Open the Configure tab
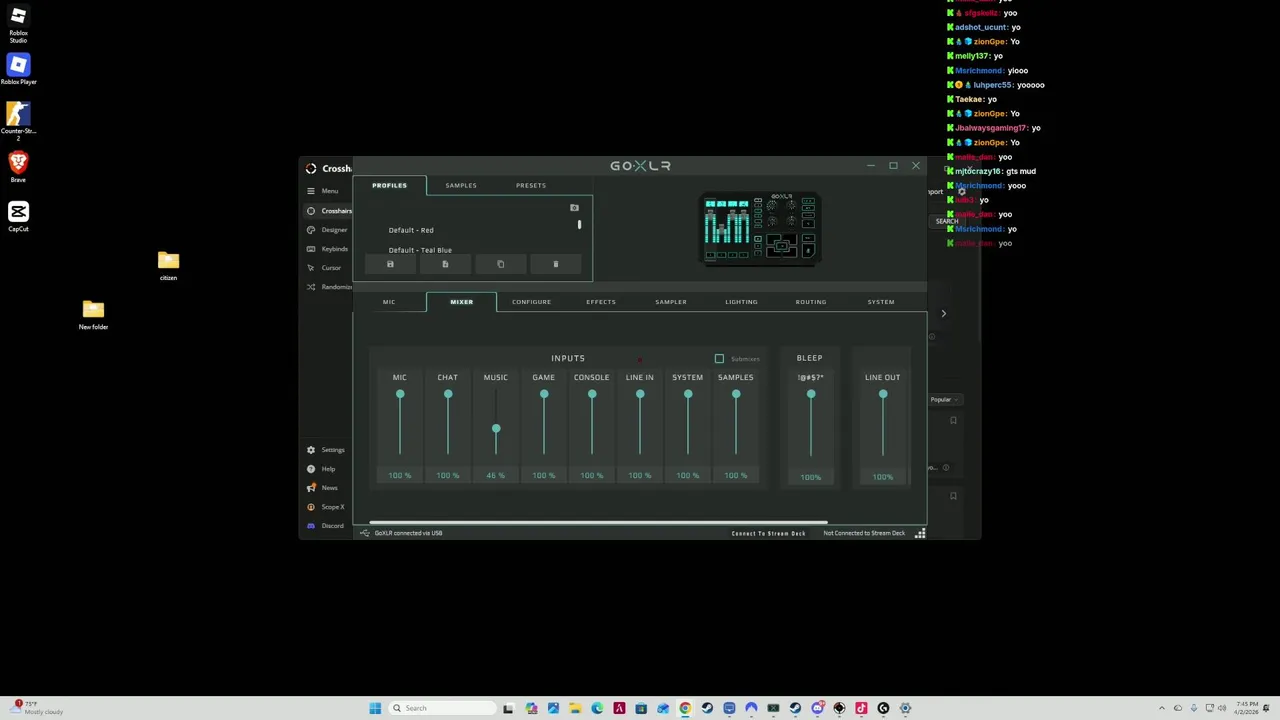1280x720 pixels. point(531,302)
